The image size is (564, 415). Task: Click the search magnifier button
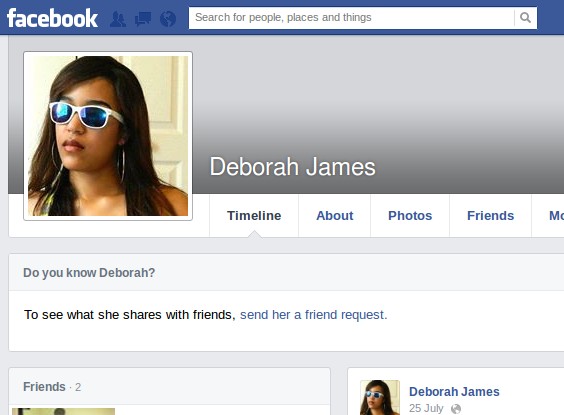[x=525, y=17]
